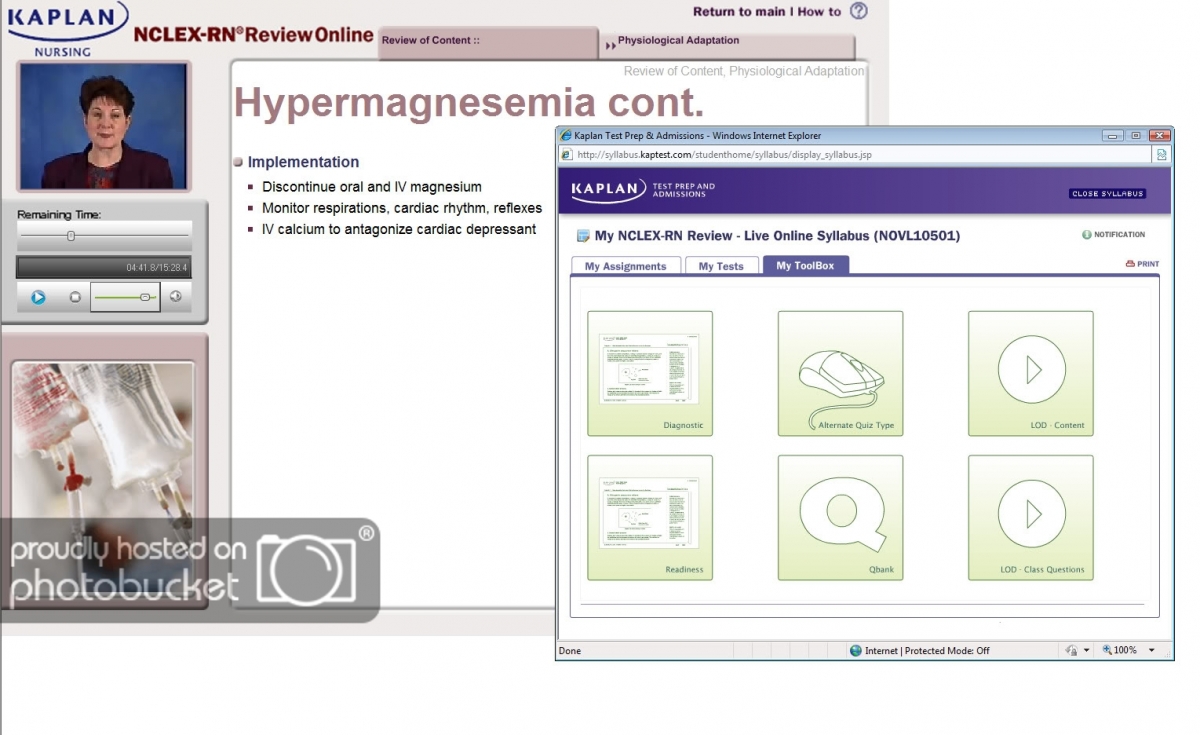Select the Physiological Adaptation tab
The height and width of the screenshot is (735, 1200).
[x=678, y=41]
